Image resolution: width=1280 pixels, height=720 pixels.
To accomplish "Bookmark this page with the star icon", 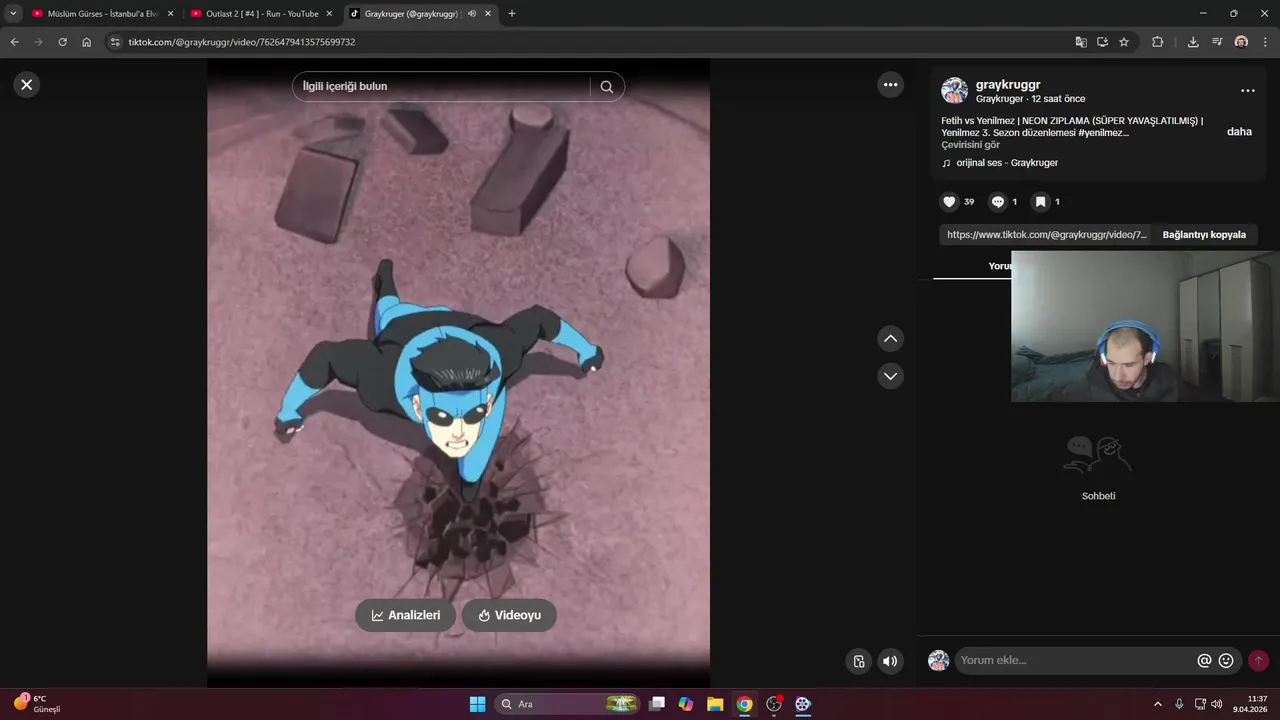I will point(1124,42).
